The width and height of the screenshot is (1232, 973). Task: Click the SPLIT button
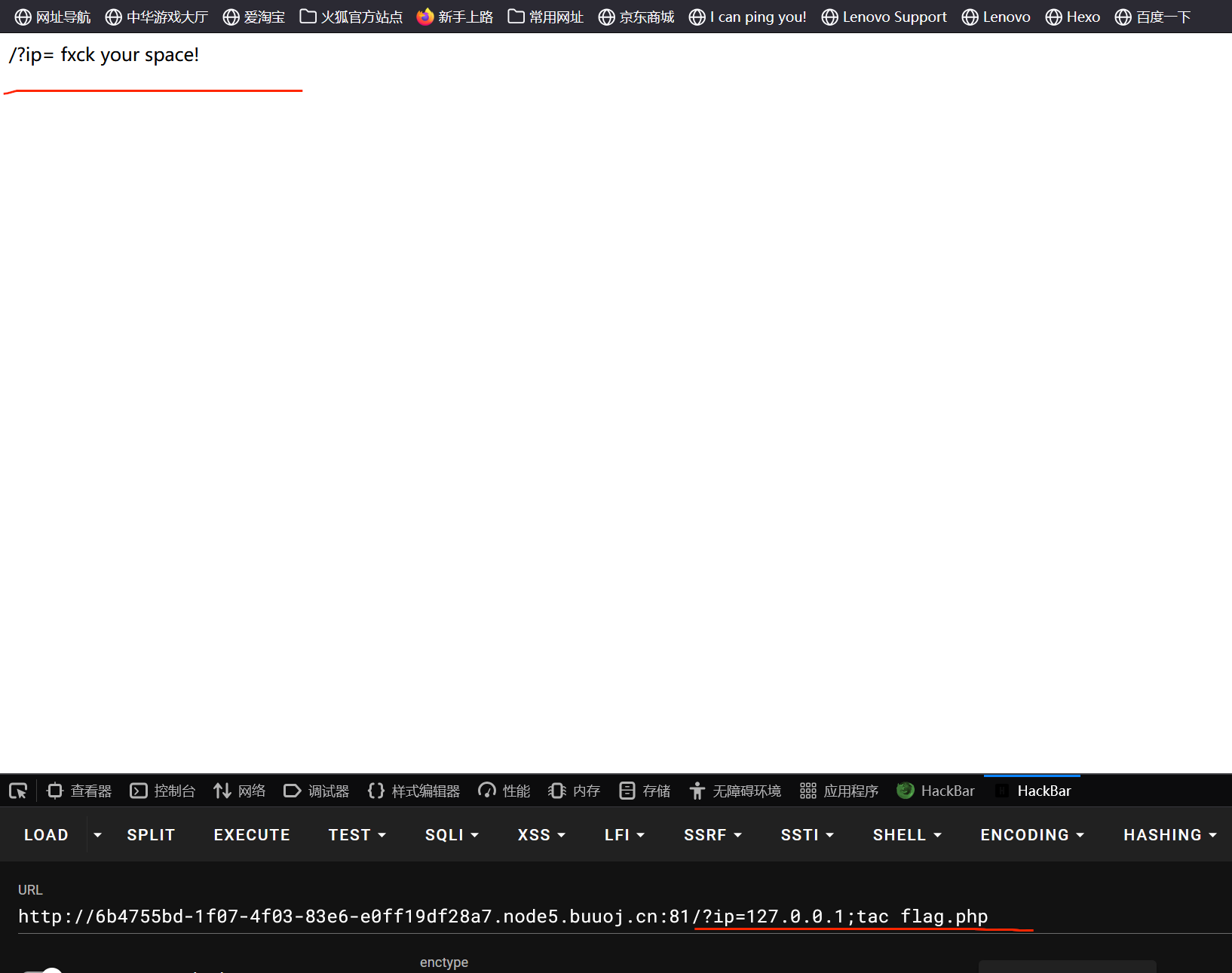[x=151, y=835]
